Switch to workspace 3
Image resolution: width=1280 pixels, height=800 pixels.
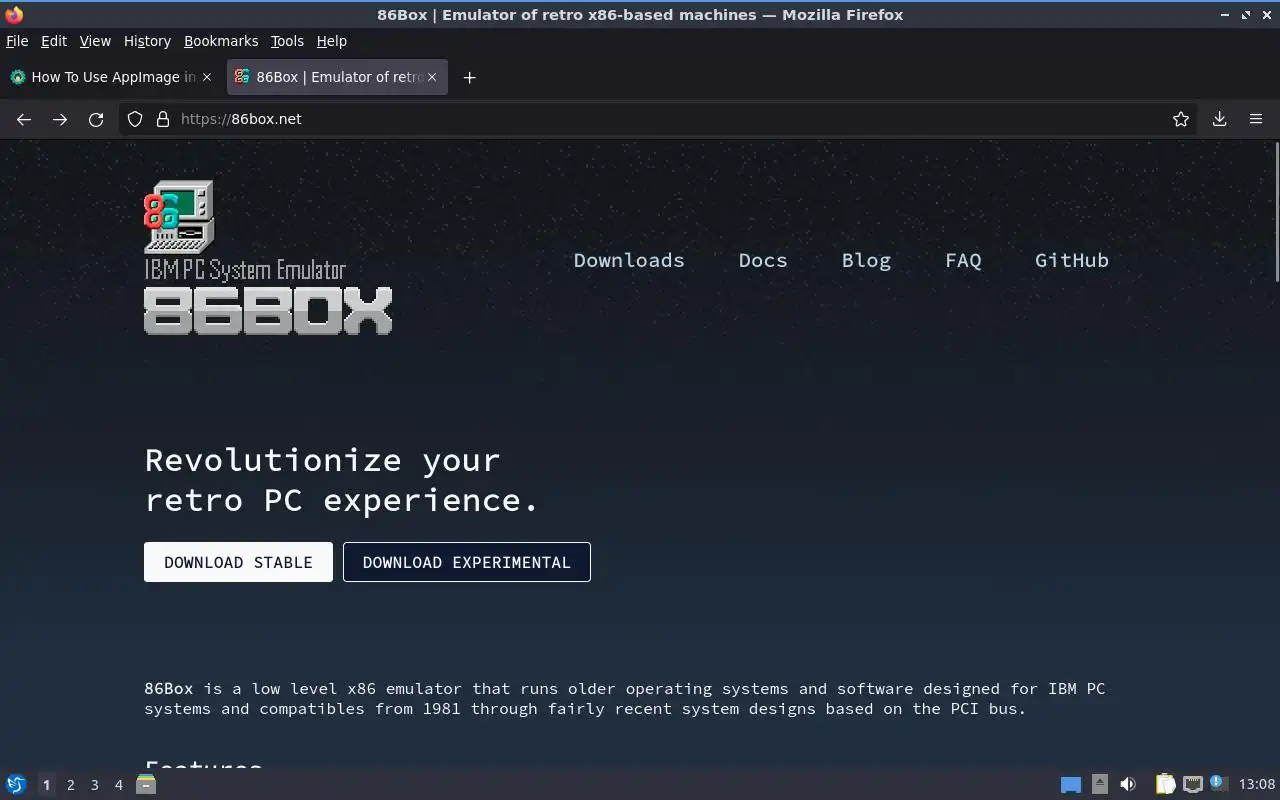pos(95,785)
